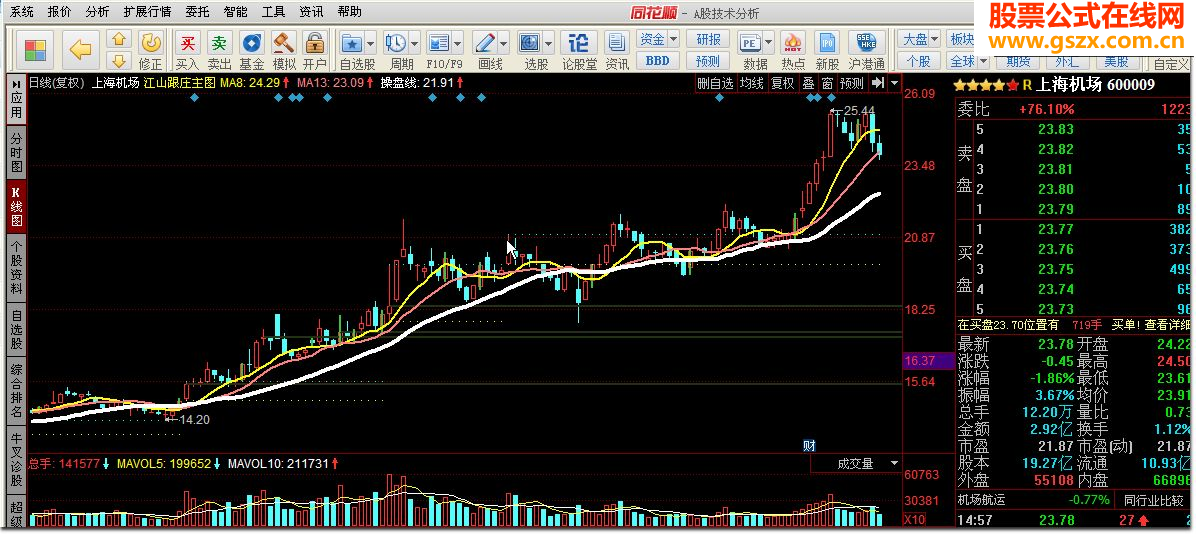Expand the 数据 PE dropdown arrow
This screenshot has width=1196, height=534.
click(x=768, y=43)
